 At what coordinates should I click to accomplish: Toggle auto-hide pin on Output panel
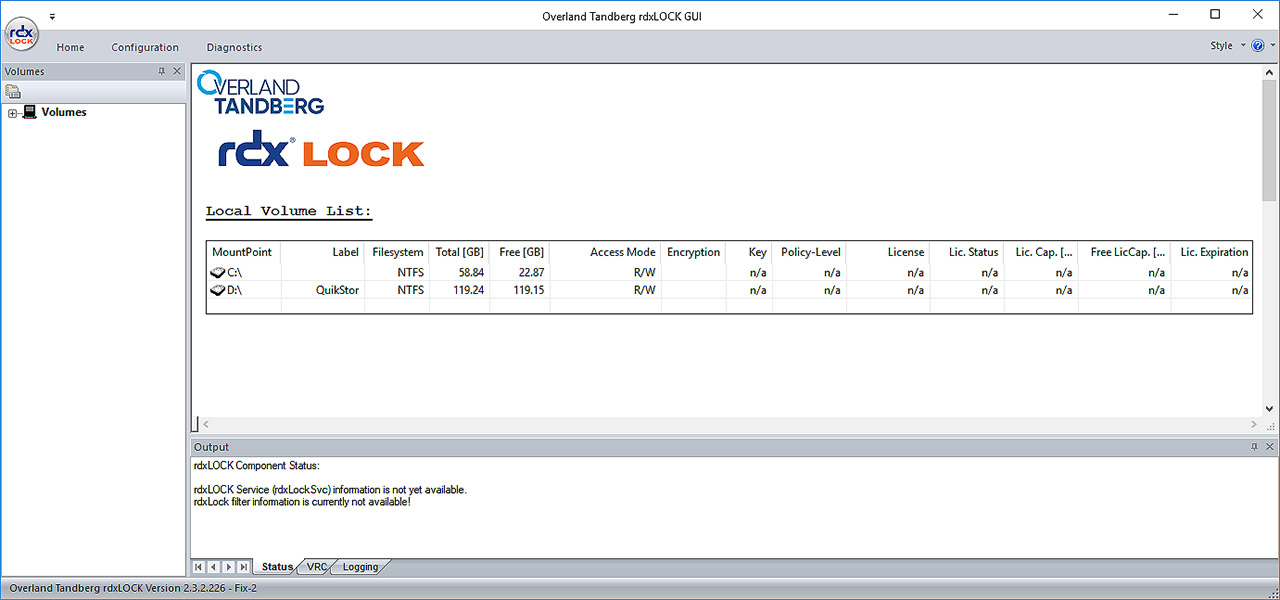tap(1254, 447)
